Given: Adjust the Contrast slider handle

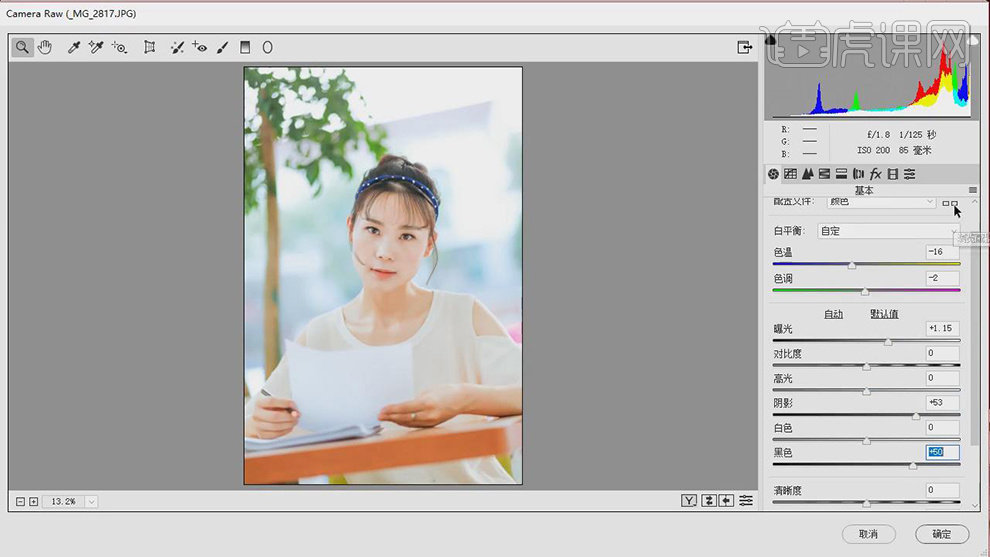Looking at the screenshot, I should tap(866, 366).
